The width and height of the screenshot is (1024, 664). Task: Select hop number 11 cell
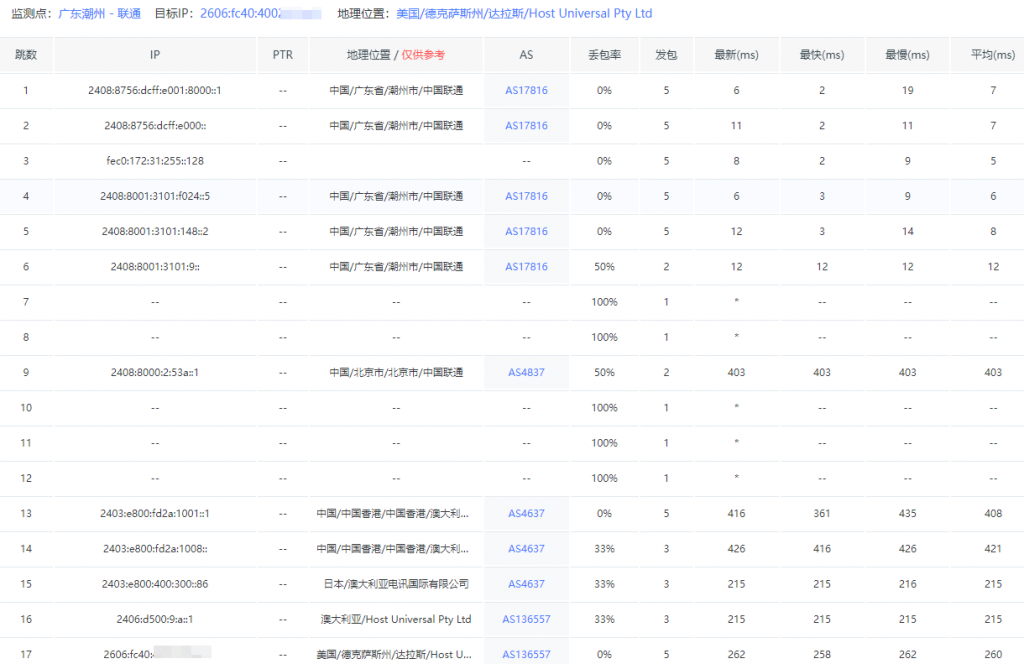26,443
